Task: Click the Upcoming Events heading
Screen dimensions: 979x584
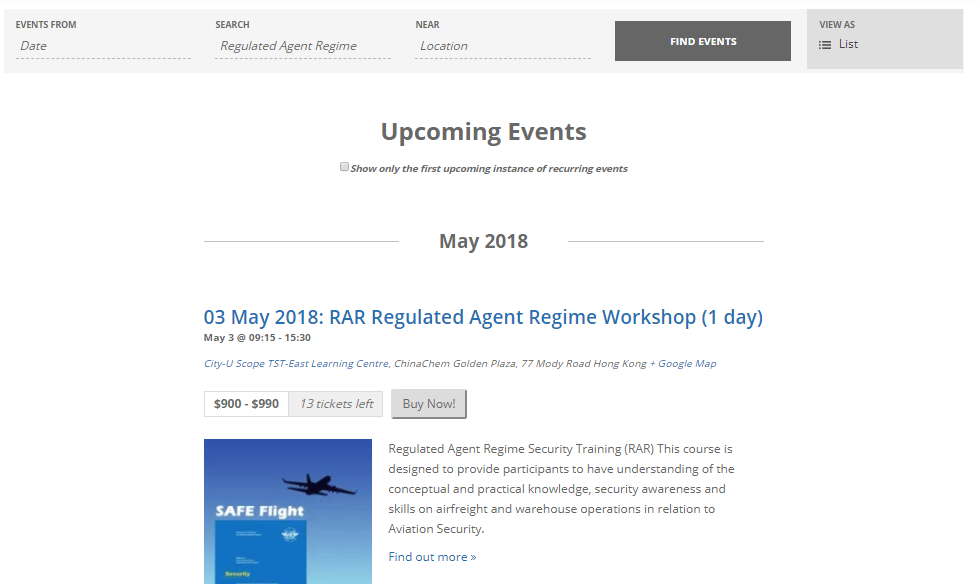Action: pyautogui.click(x=483, y=131)
